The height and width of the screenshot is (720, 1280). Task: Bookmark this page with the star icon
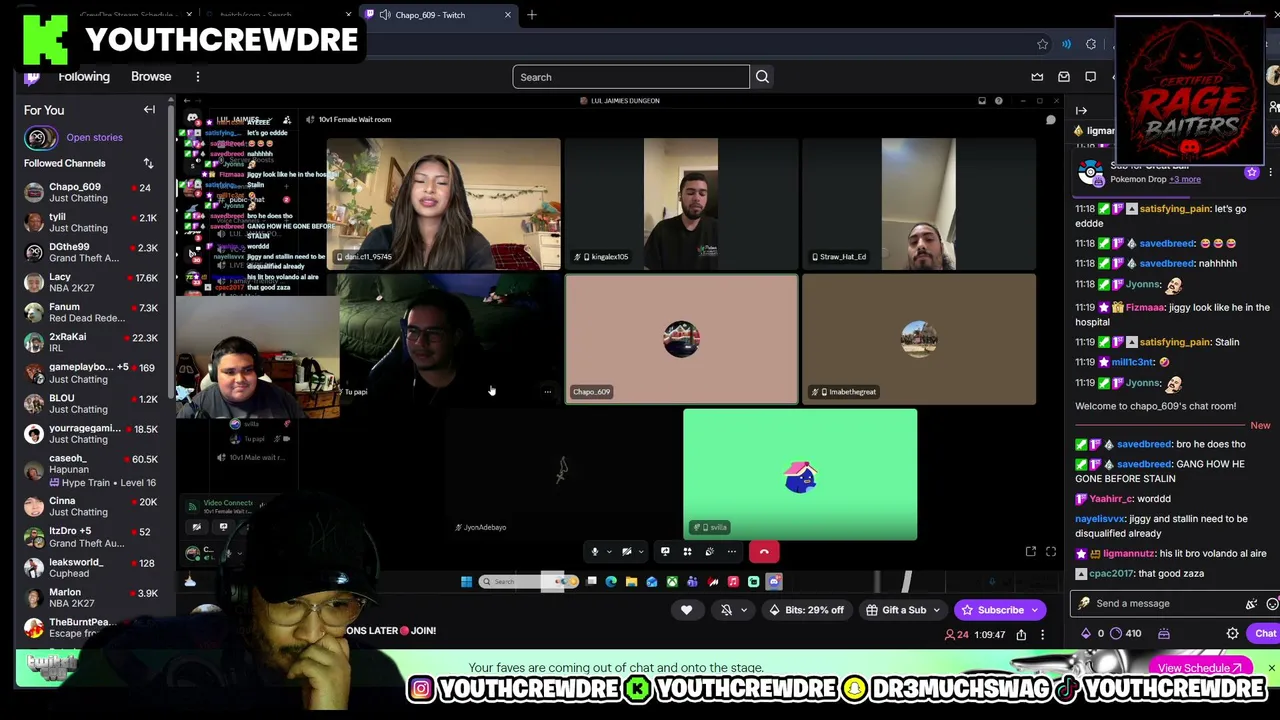(1042, 44)
